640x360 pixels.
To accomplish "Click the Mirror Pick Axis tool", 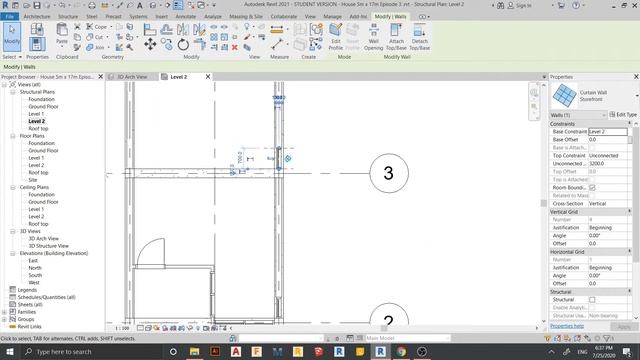I will [183, 29].
